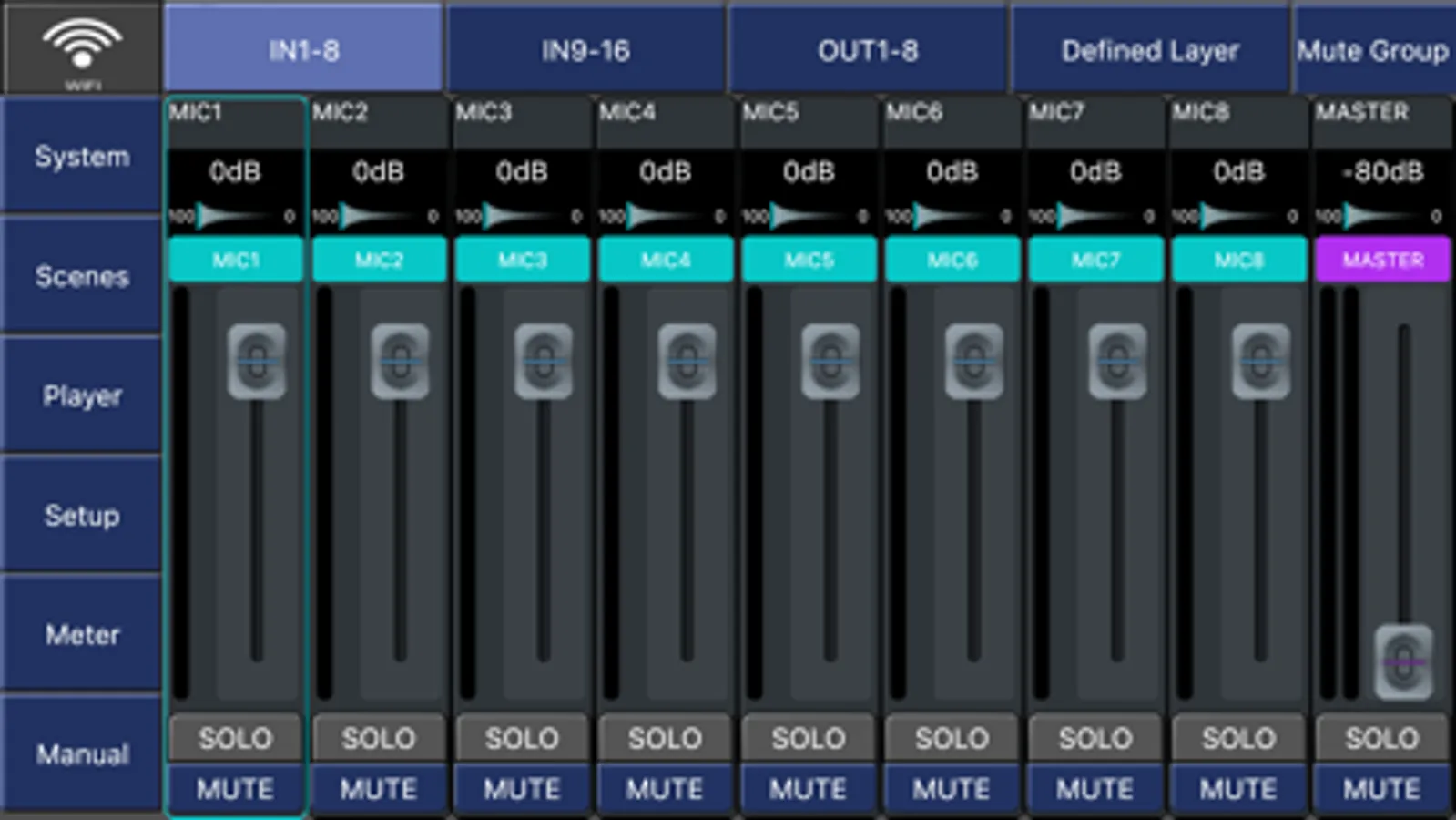Viewport: 1456px width, 820px height.
Task: Open the System menu
Action: pos(82,156)
